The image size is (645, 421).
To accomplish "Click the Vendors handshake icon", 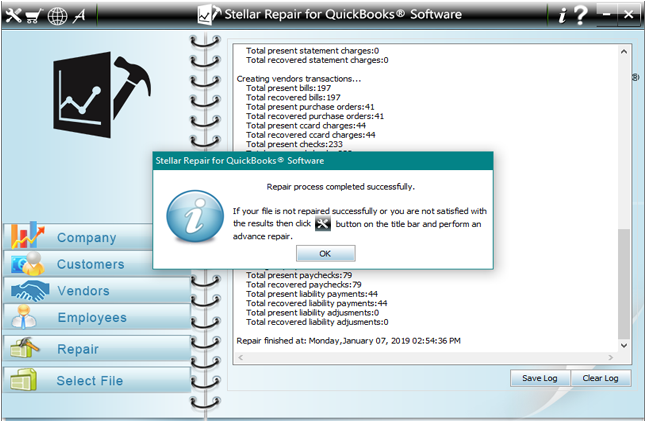I will coord(30,291).
